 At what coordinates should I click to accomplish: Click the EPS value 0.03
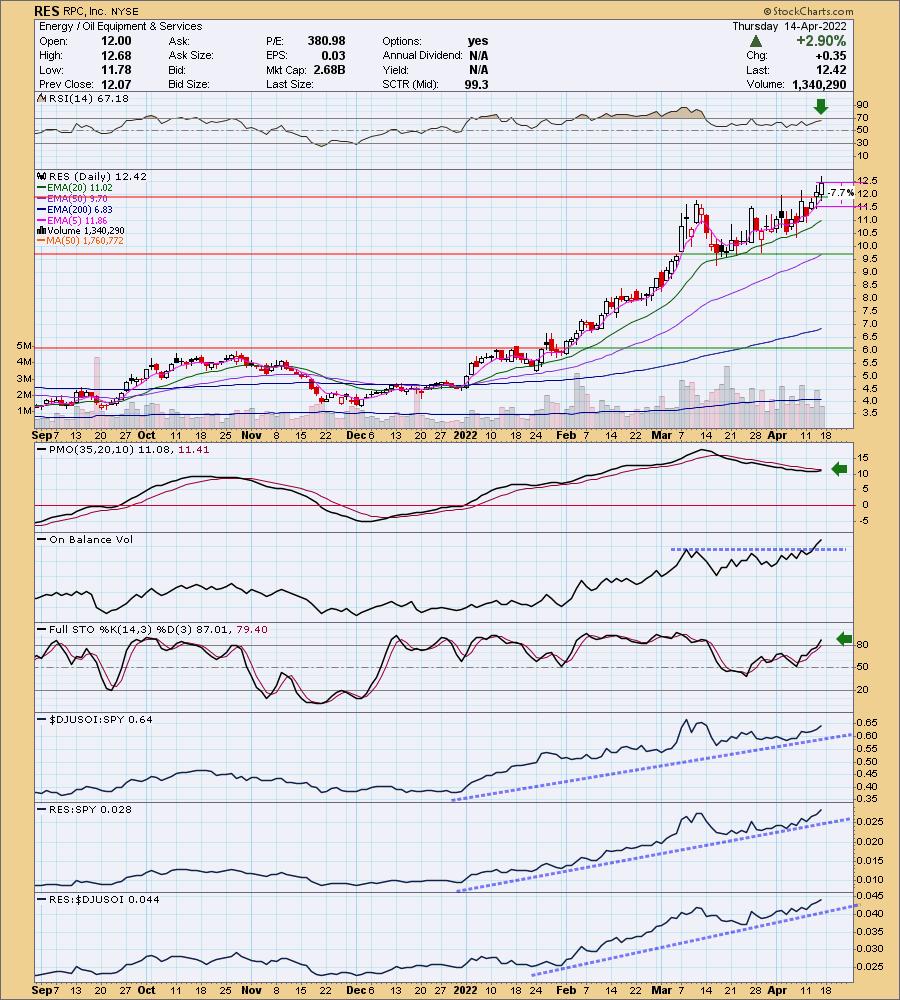[x=333, y=55]
